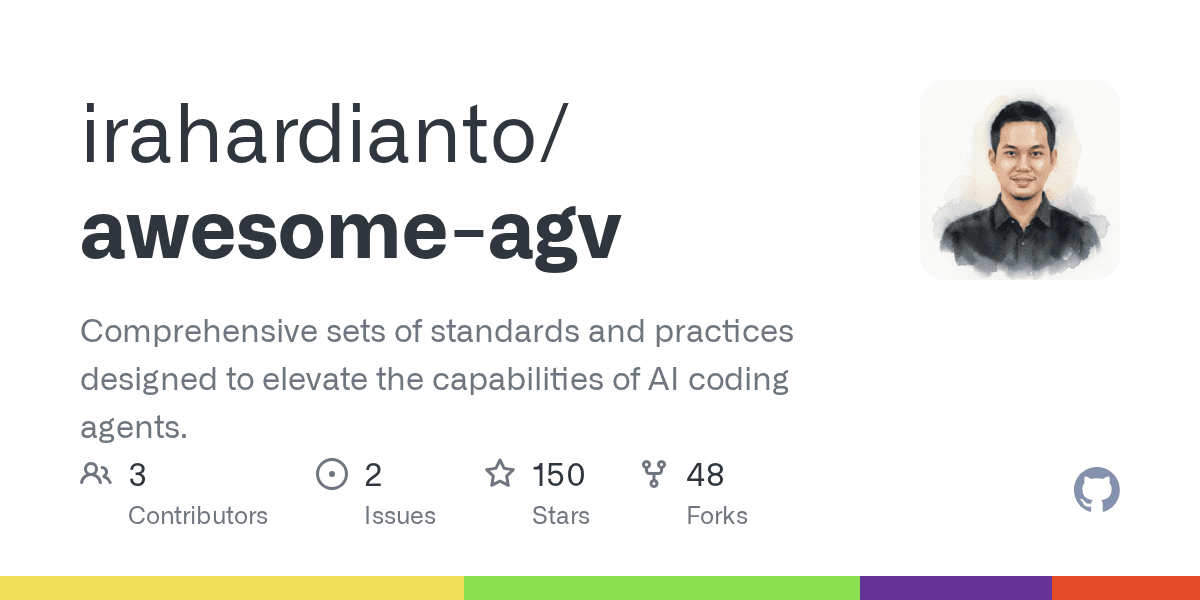
Task: Click the GitHub Octocat logo
Action: tap(1096, 491)
